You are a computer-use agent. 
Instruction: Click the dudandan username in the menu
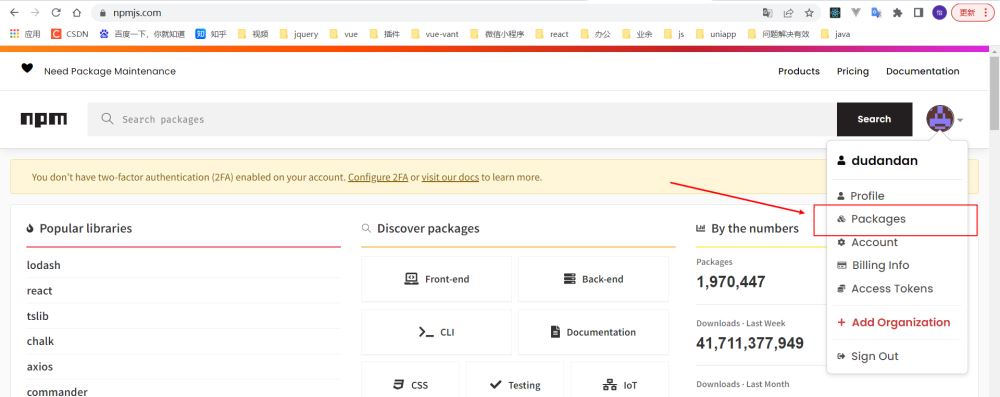click(885, 161)
